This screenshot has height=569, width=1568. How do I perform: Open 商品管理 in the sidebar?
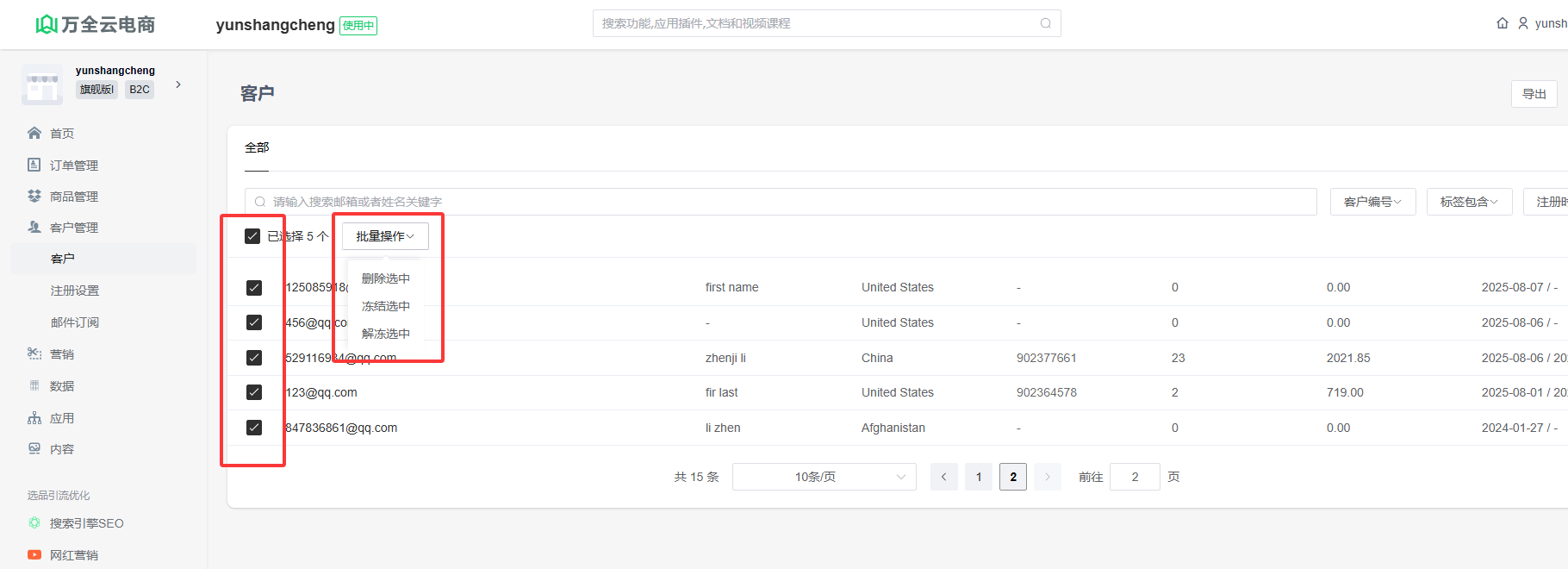click(x=73, y=197)
